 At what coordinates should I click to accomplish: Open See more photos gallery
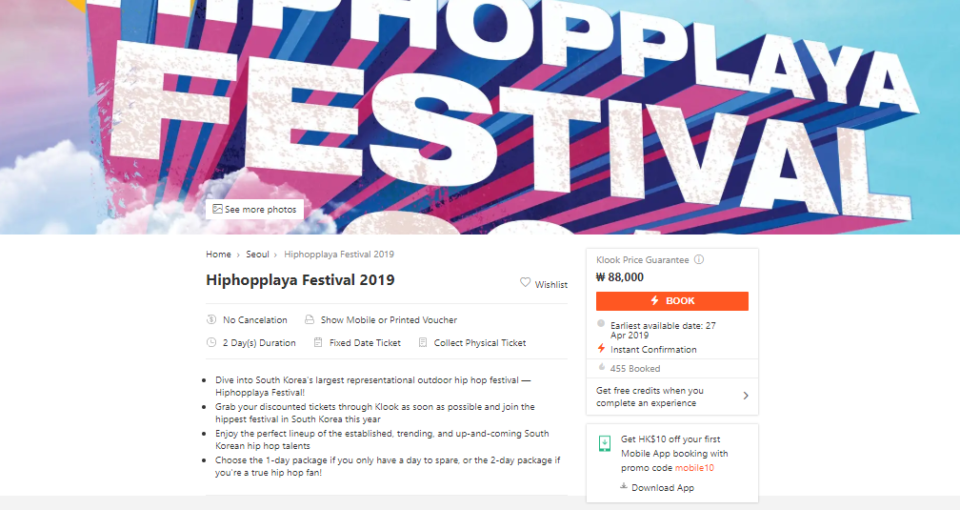(260, 210)
